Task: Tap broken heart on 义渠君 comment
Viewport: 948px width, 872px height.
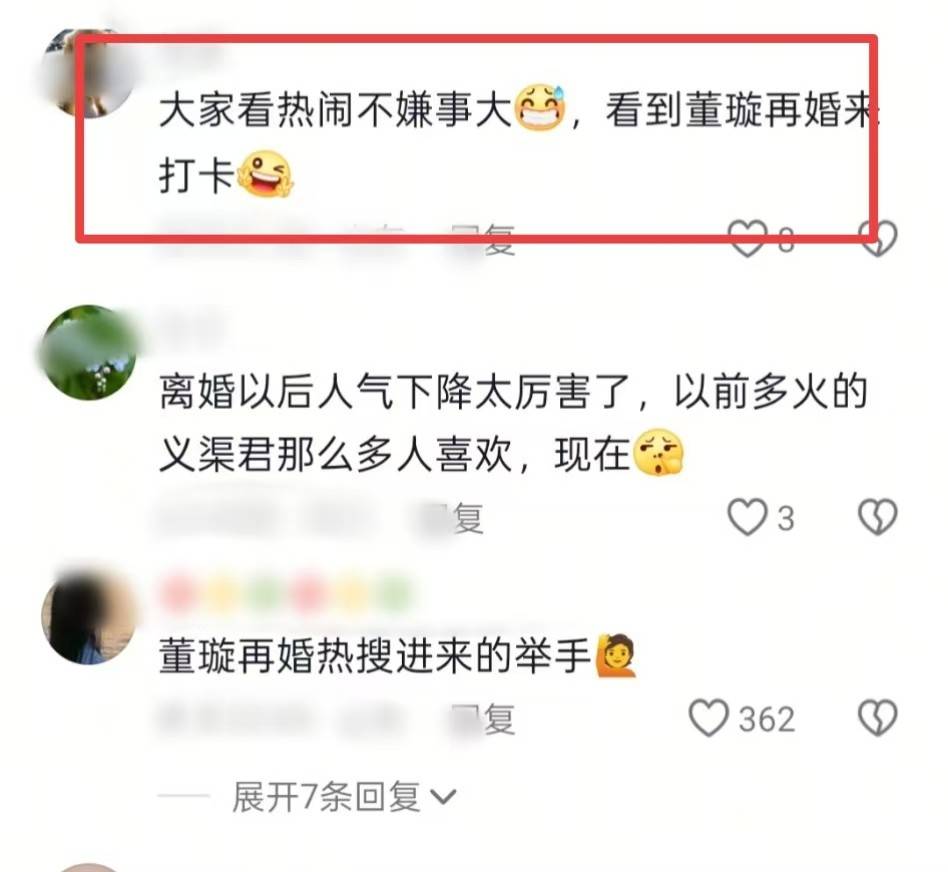Action: [x=878, y=518]
